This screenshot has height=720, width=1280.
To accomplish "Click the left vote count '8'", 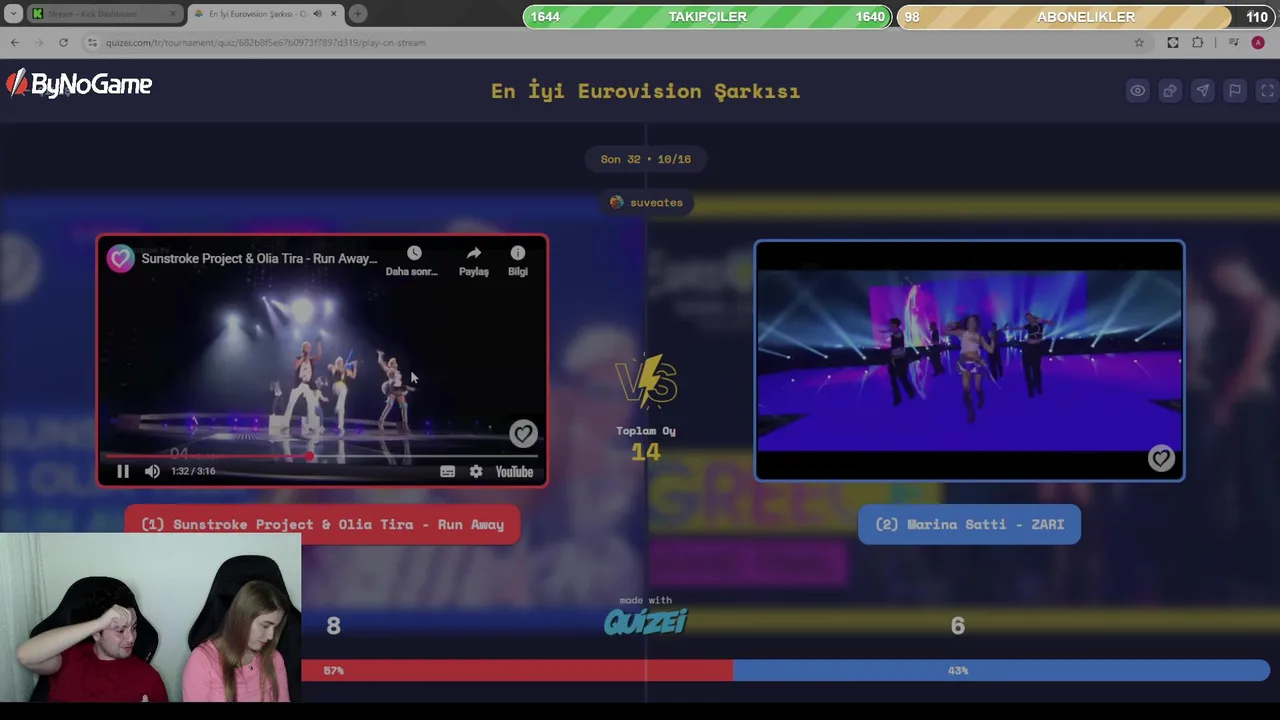I will point(334,626).
